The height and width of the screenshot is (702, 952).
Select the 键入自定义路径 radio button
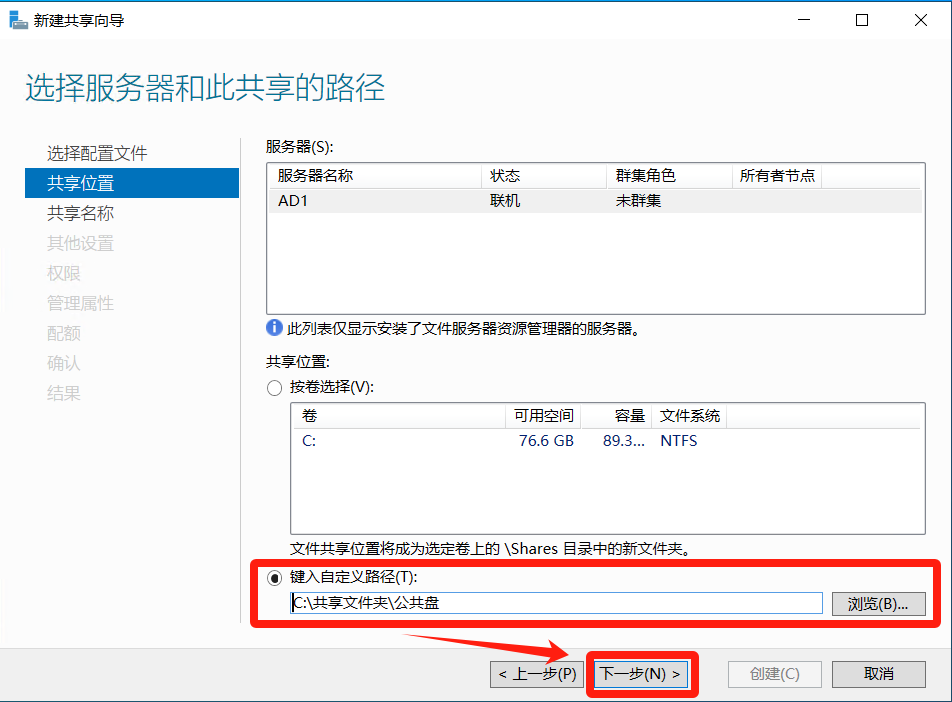pos(275,578)
